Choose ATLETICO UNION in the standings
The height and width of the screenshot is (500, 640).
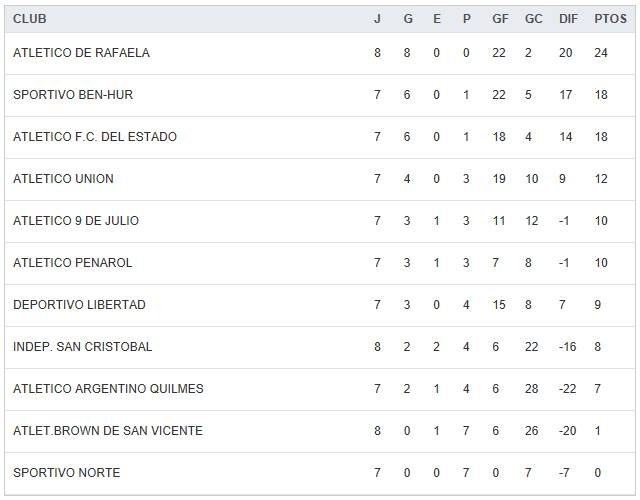coord(63,179)
